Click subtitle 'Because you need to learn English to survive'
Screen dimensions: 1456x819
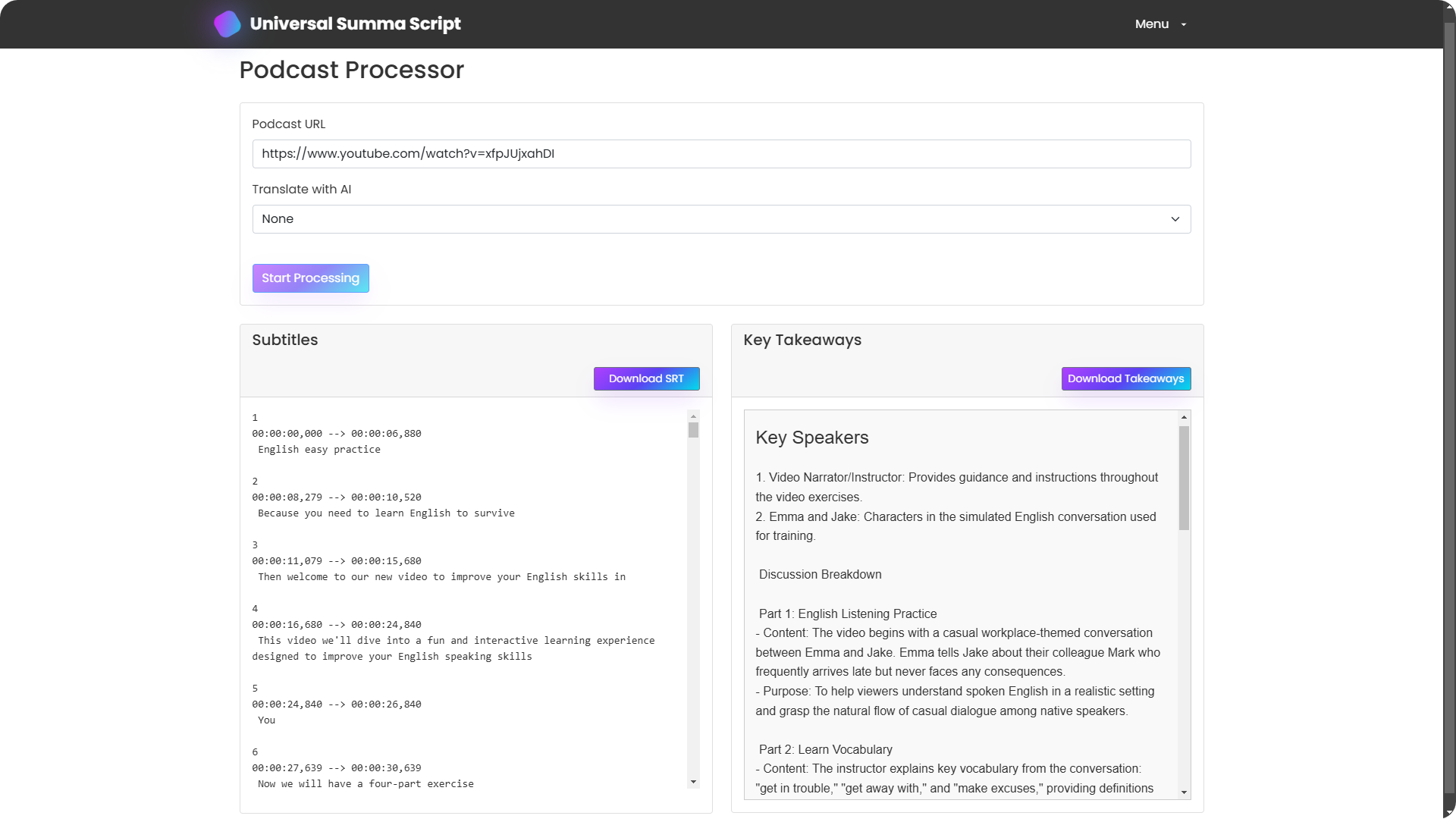[x=386, y=513]
